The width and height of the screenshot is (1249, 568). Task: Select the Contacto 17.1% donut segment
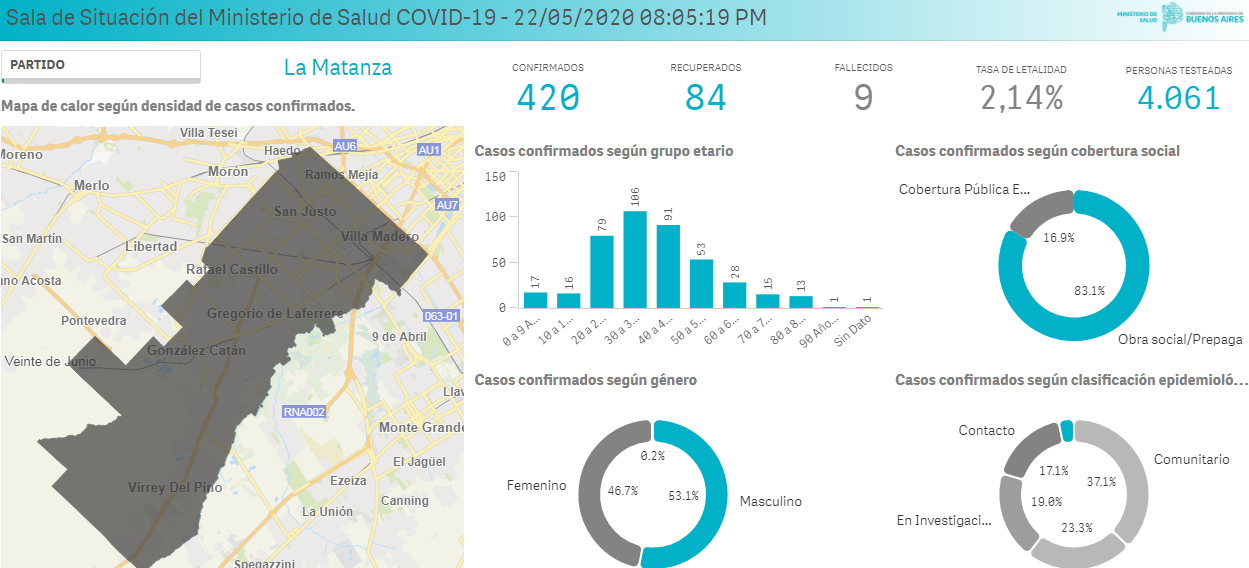1027,448
